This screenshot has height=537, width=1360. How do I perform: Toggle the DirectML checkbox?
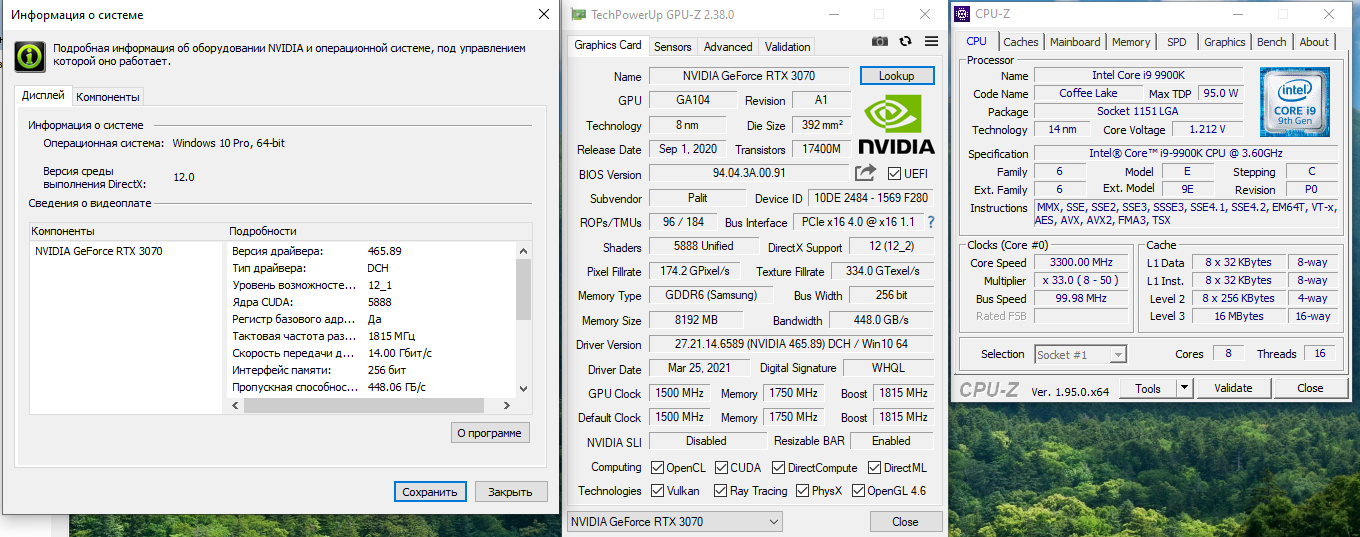coord(874,467)
